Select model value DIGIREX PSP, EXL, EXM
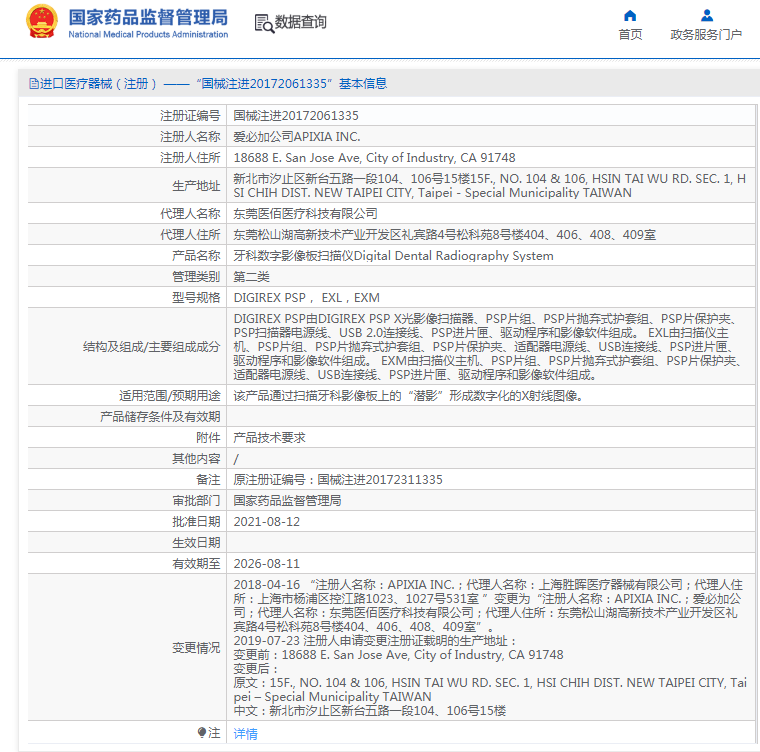This screenshot has height=752, width=760. (x=306, y=298)
